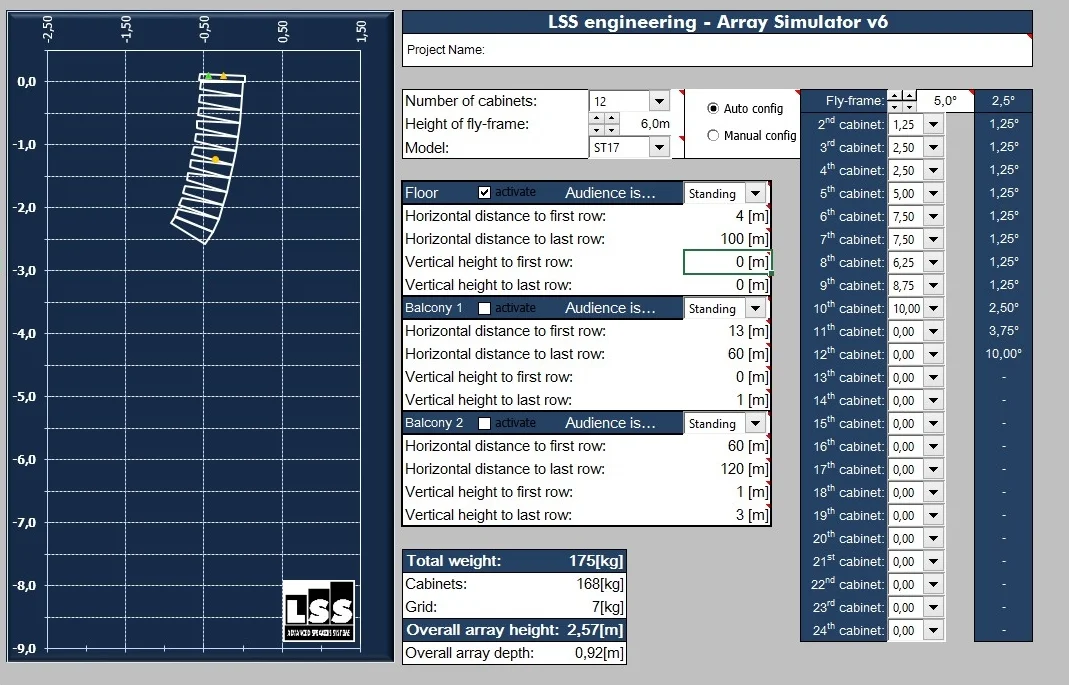Click the orange center-of-gravity dot in the array
Image resolution: width=1069 pixels, height=685 pixels.
click(215, 159)
